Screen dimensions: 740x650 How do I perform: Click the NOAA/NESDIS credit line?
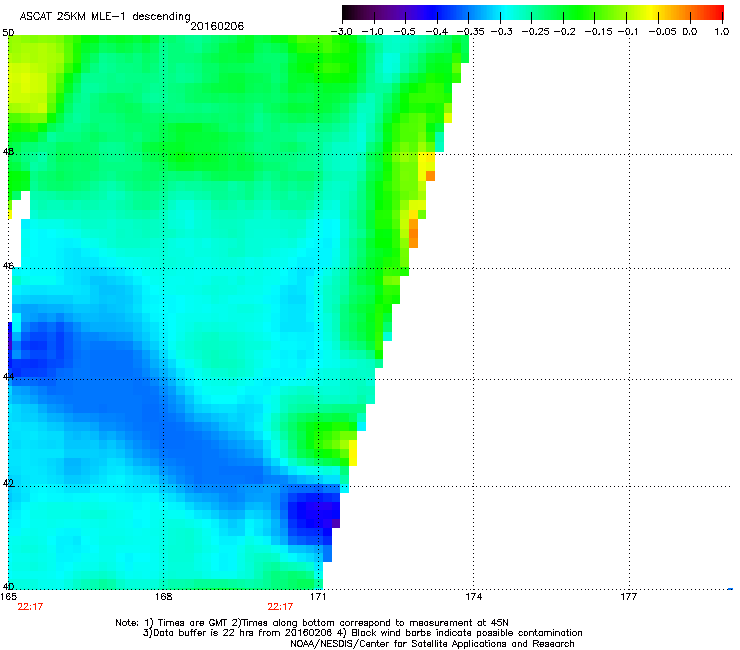(432, 644)
